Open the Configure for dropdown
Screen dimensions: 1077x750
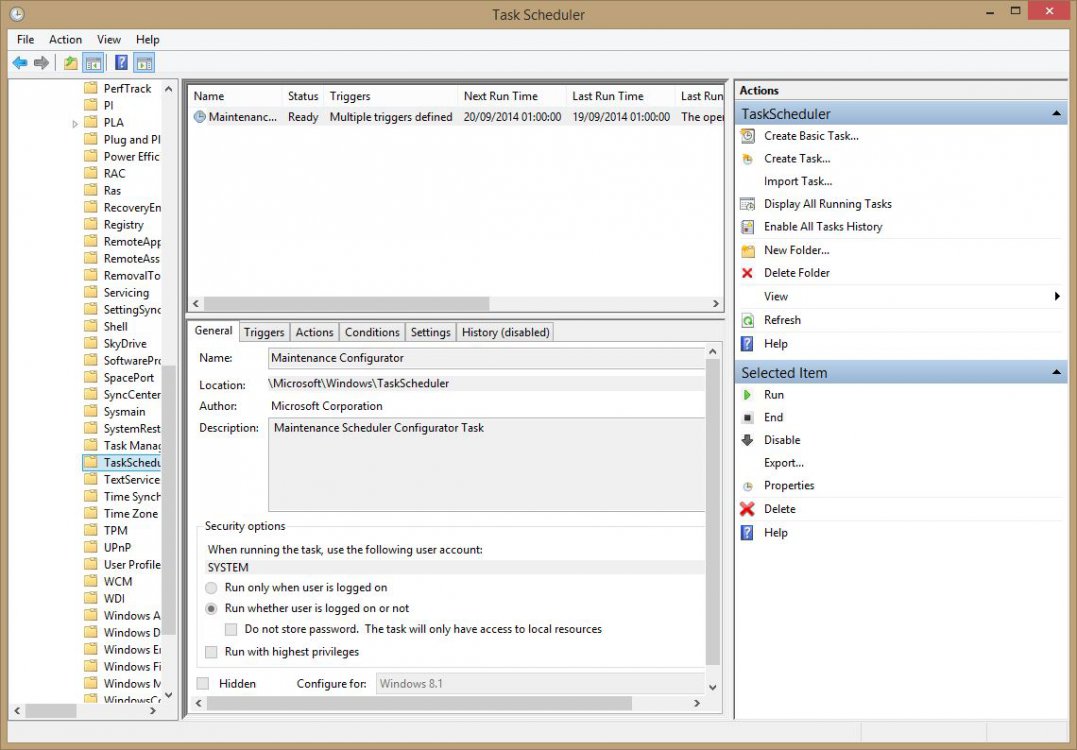tap(541, 684)
